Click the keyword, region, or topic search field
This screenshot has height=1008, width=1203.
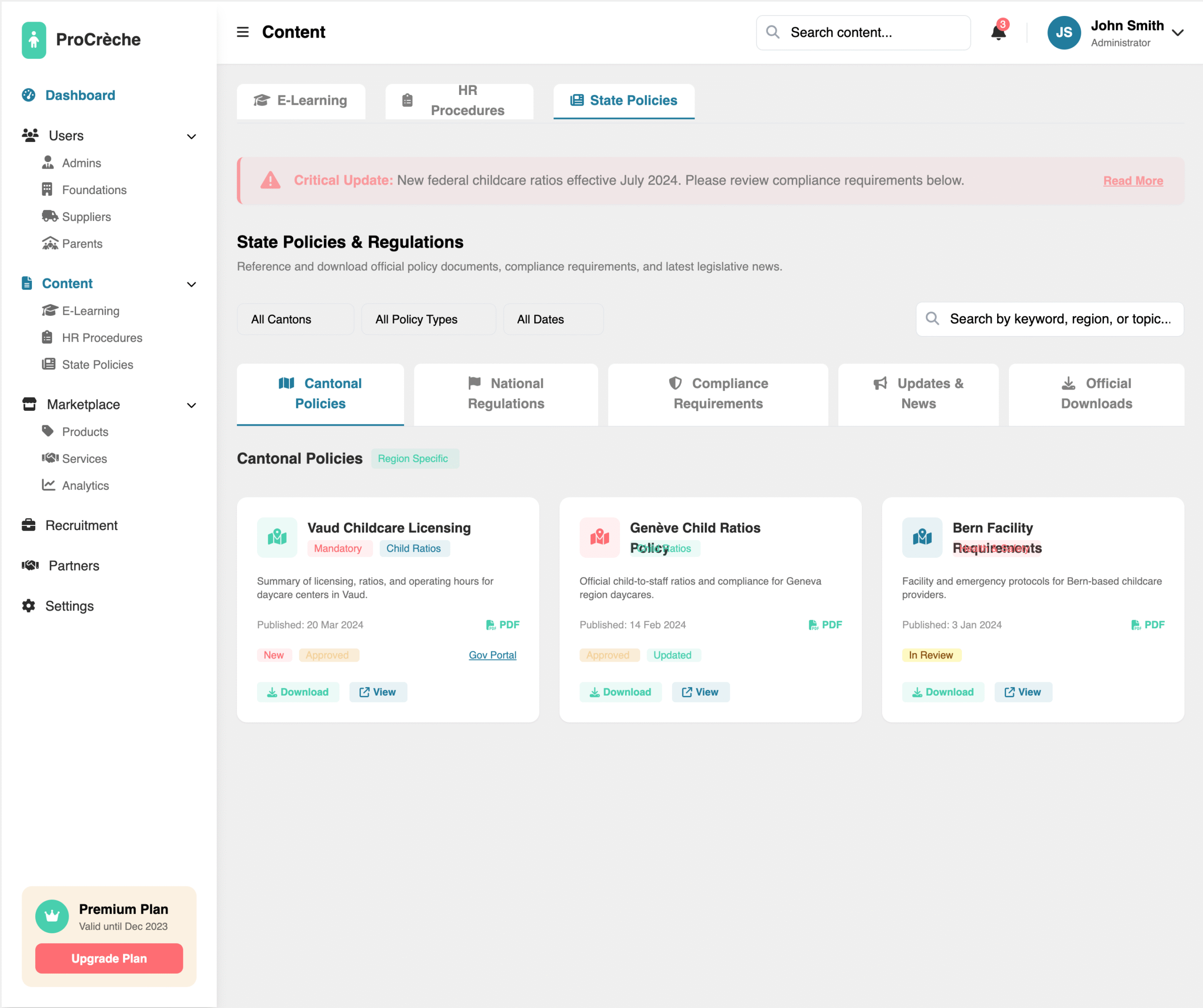point(1059,319)
